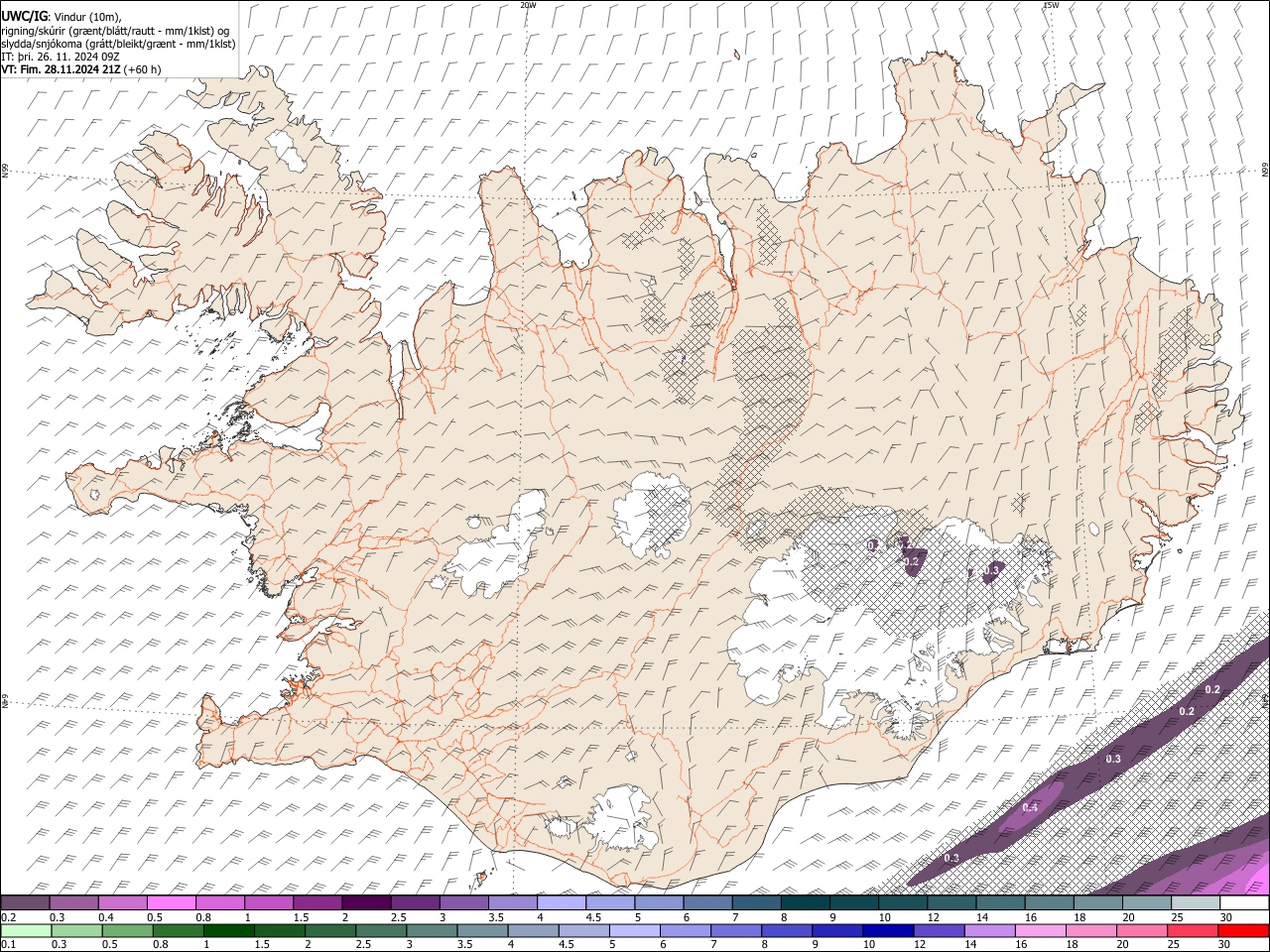
Task: Click the '0.1' label in bottom legend row
Action: coord(8,944)
